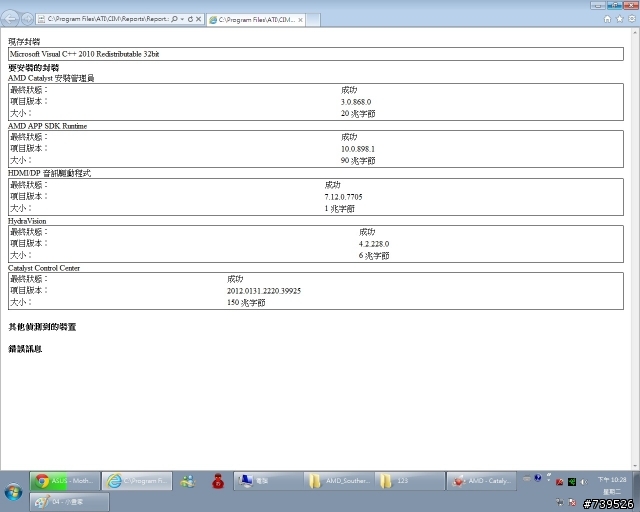
Task: Open the address bar dropdown arrow
Action: click(182, 19)
